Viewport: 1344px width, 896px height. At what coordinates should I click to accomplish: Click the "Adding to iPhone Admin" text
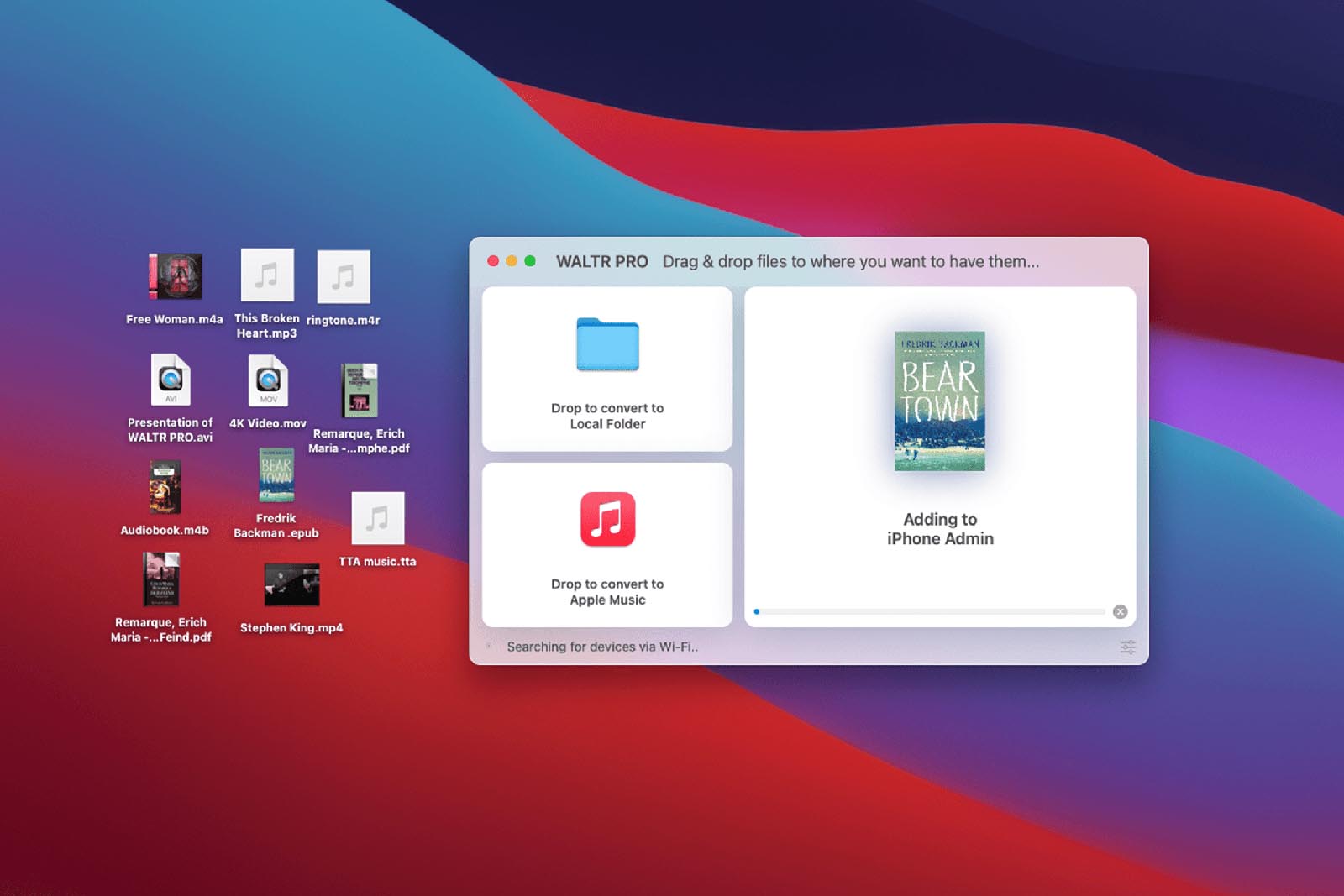pos(940,529)
